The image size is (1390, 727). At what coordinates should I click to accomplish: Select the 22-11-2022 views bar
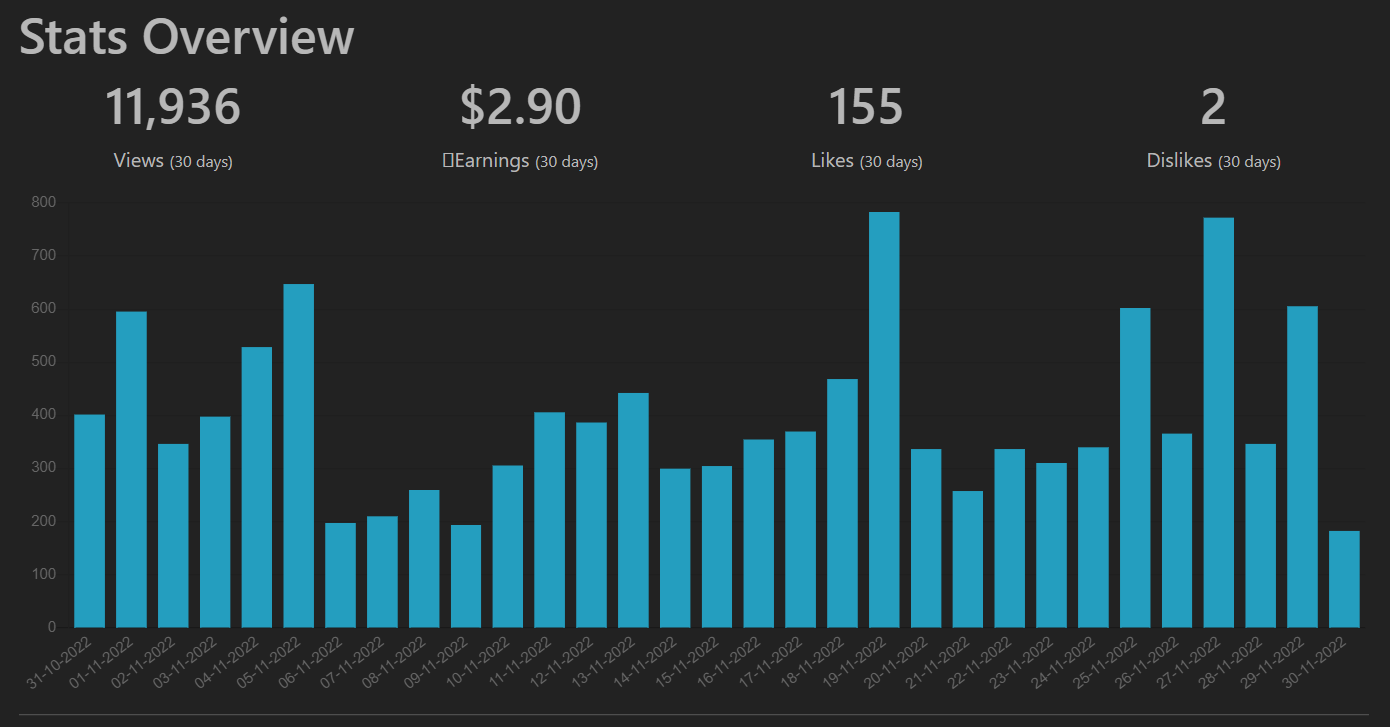(1010, 538)
